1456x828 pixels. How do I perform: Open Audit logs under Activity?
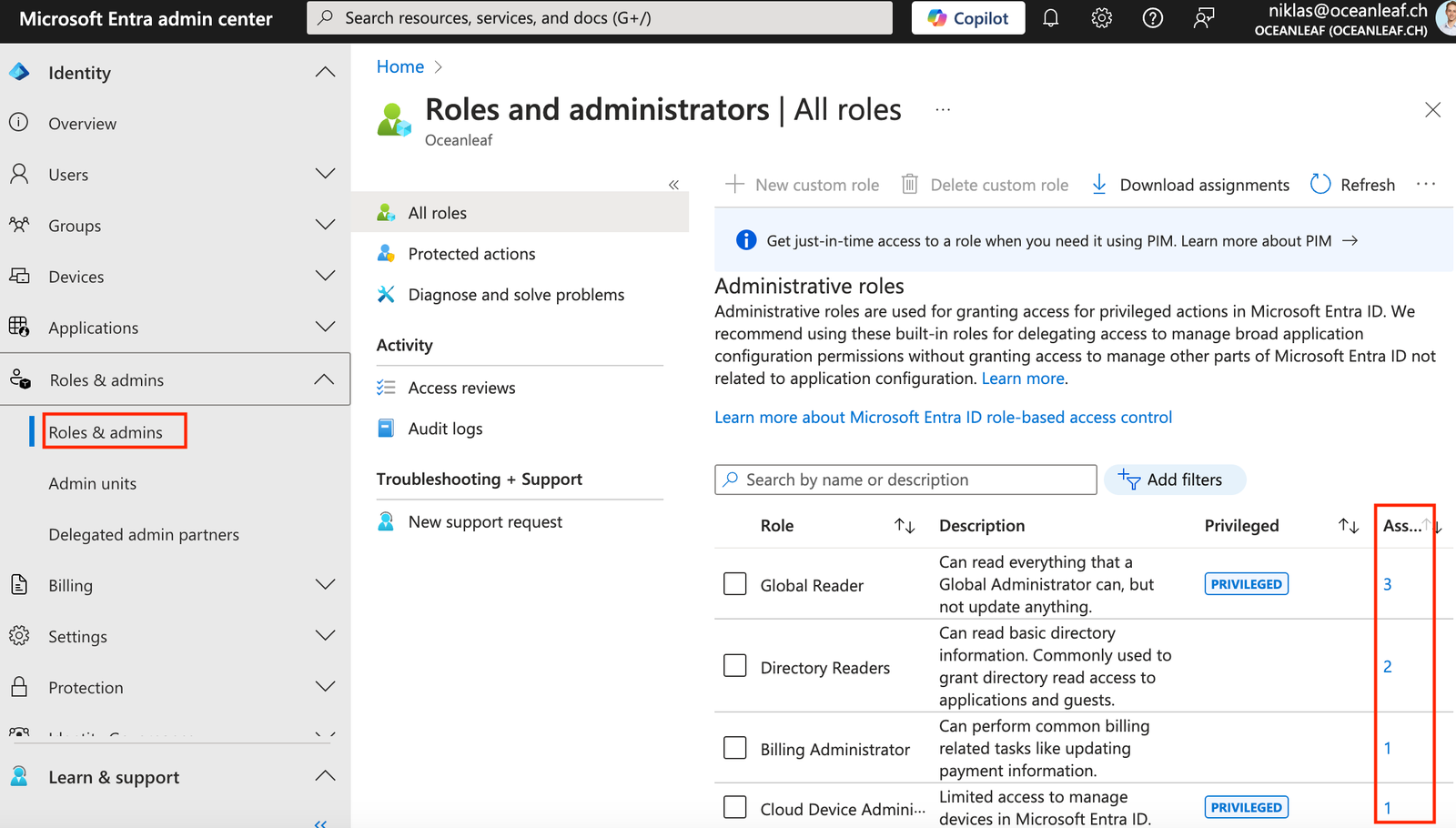pyautogui.click(x=445, y=428)
